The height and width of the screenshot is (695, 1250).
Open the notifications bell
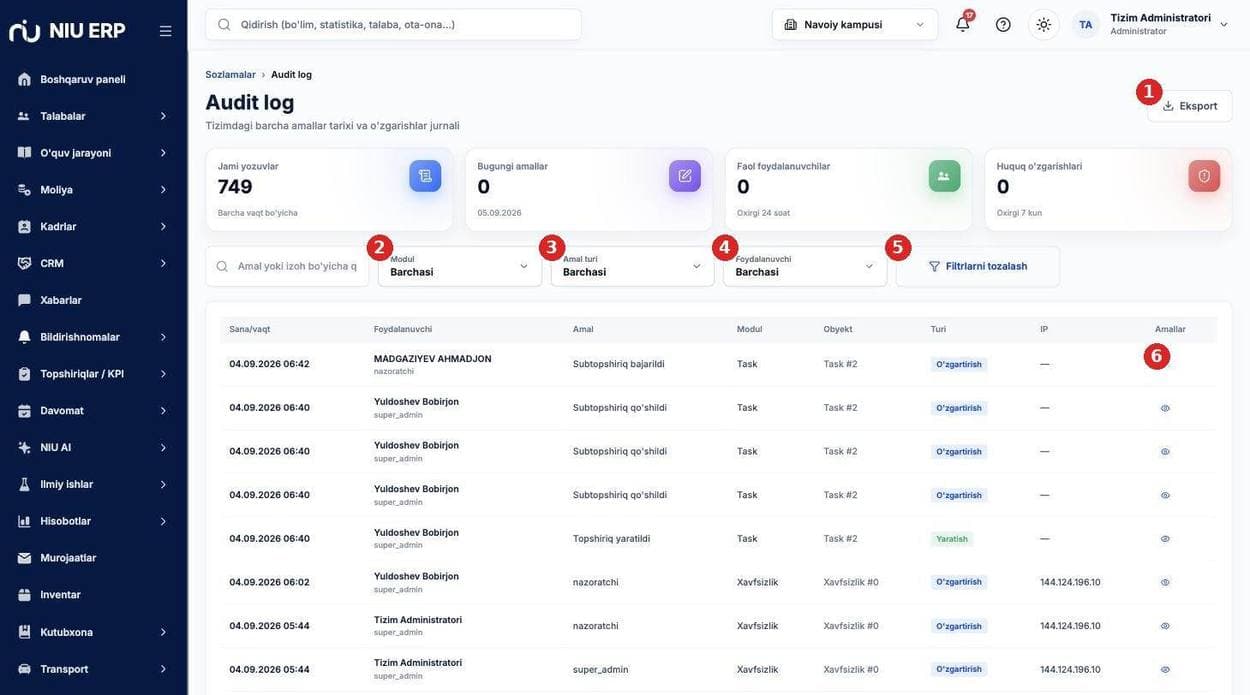(962, 24)
